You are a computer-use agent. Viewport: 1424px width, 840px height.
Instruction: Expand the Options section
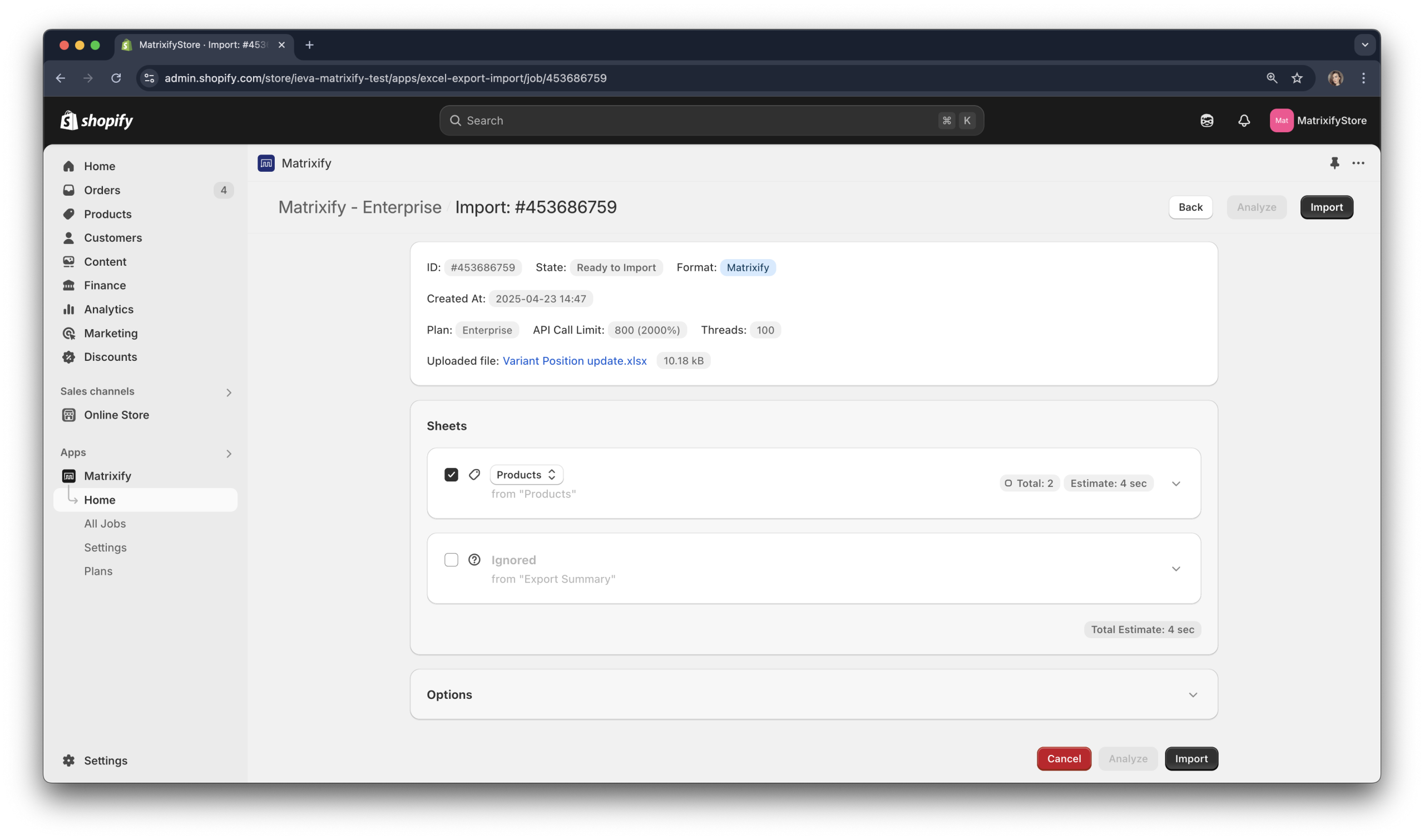[1193, 694]
